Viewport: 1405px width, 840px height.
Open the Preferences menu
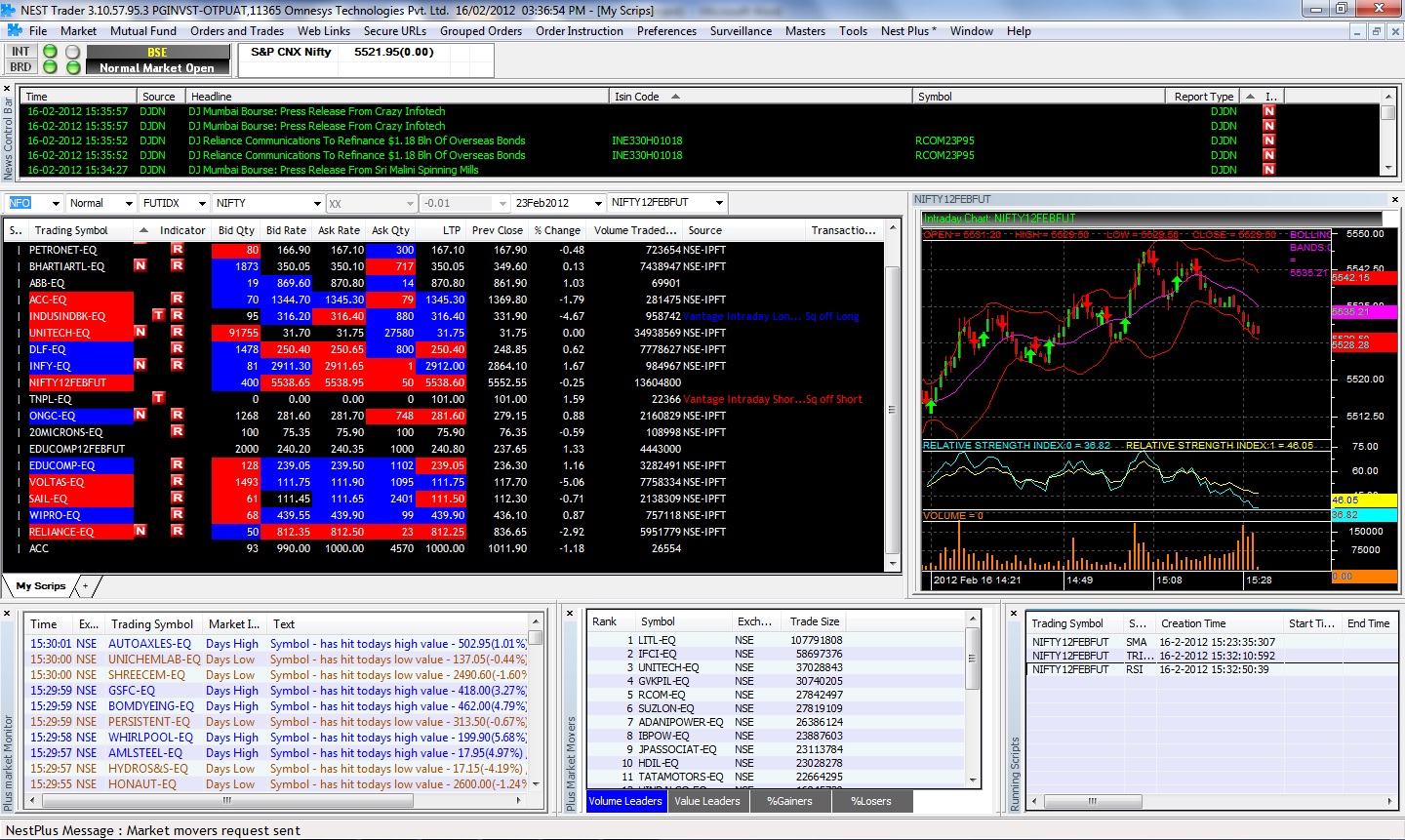point(666,31)
